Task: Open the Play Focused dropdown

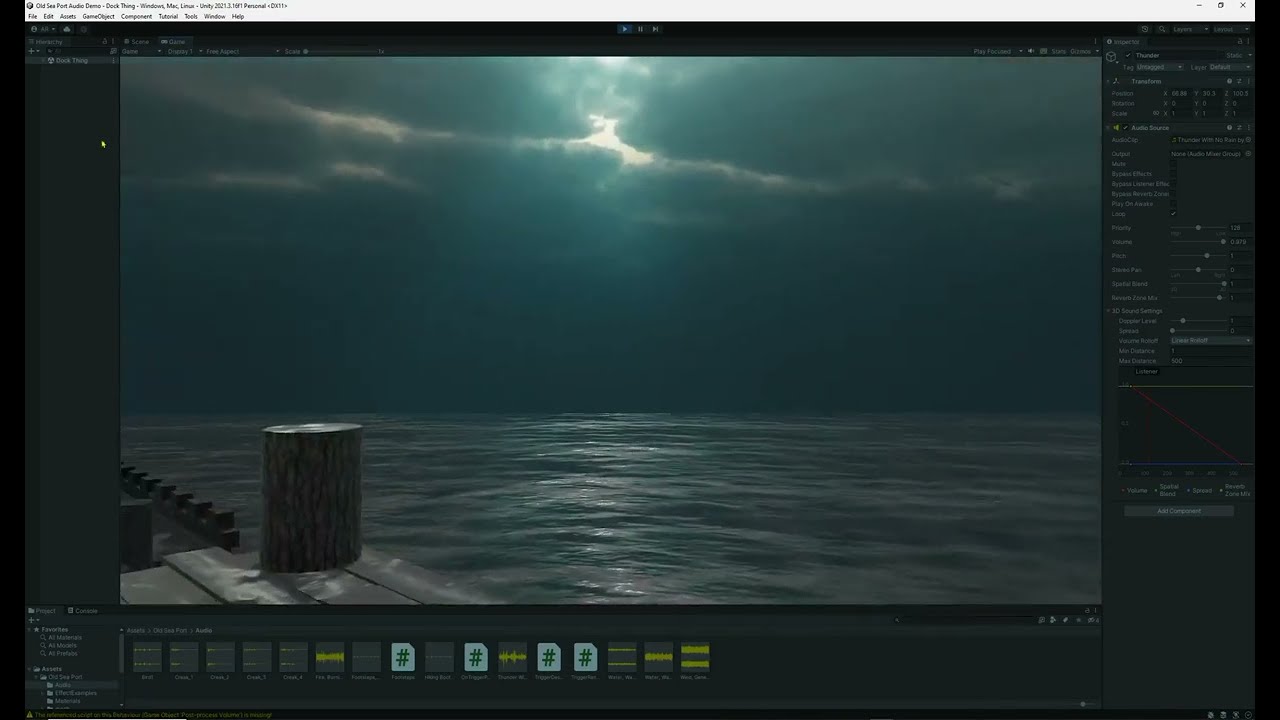Action: (996, 51)
